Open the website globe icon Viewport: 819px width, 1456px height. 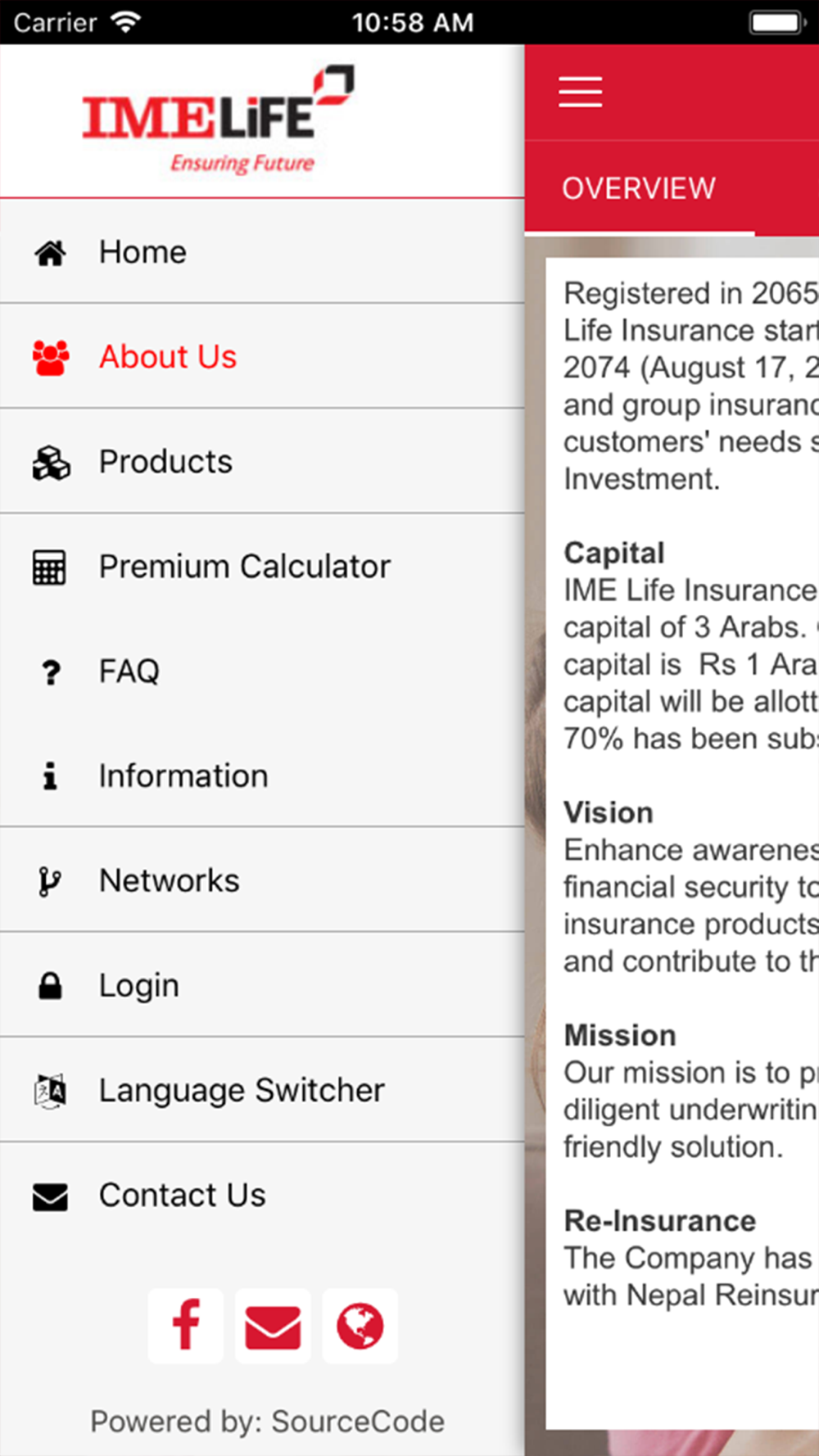point(360,1325)
